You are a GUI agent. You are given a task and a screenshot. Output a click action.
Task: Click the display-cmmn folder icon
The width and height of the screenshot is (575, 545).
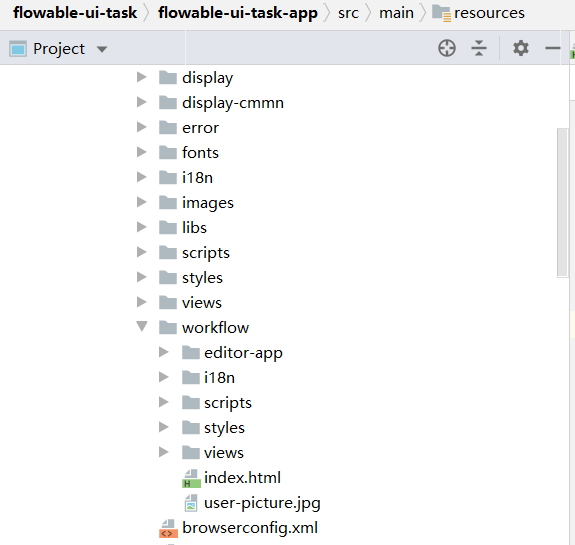(x=168, y=102)
